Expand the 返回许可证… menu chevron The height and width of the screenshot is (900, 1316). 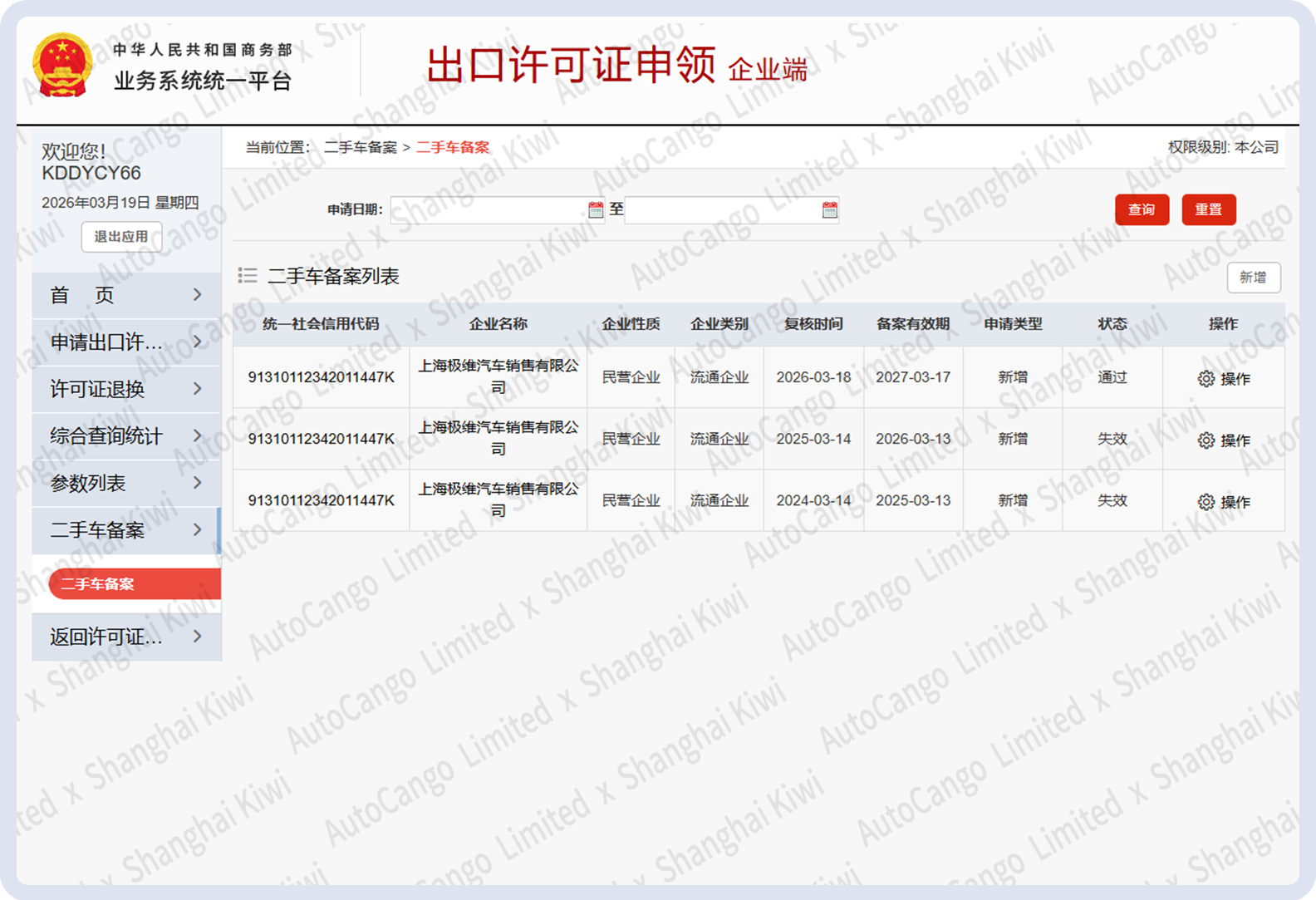pos(197,637)
